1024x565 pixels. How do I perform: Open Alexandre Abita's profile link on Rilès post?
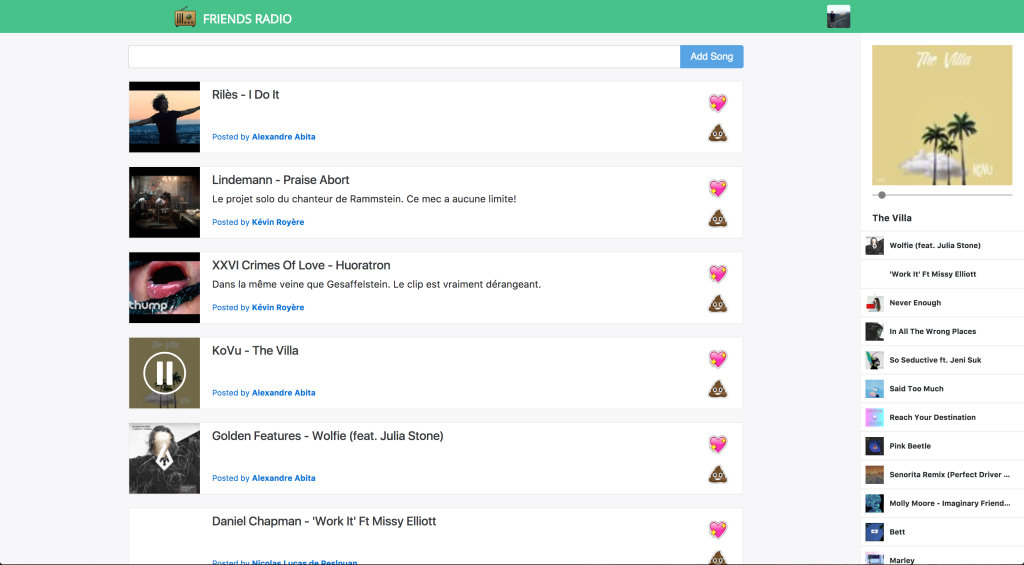point(283,137)
